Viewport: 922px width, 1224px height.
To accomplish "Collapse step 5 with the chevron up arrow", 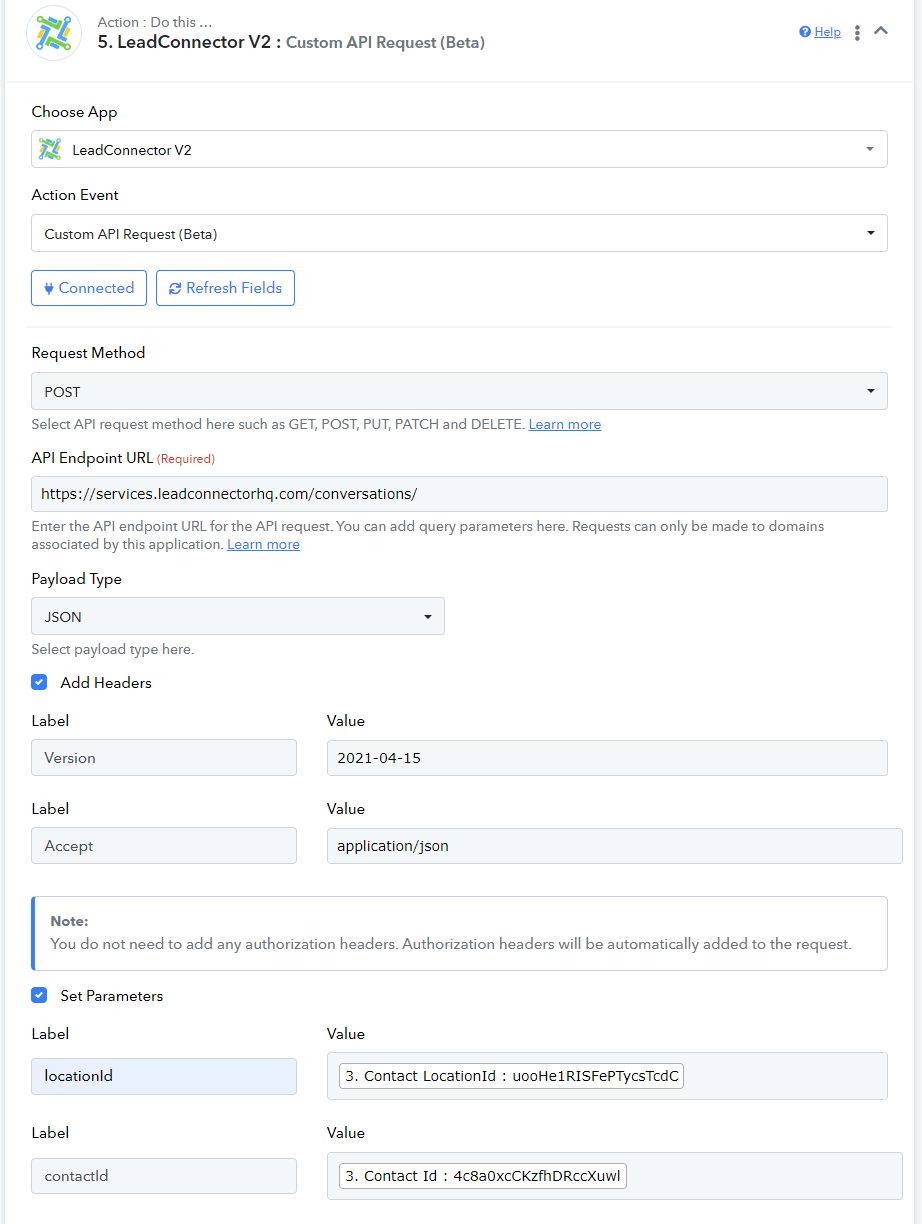I will tap(881, 31).
